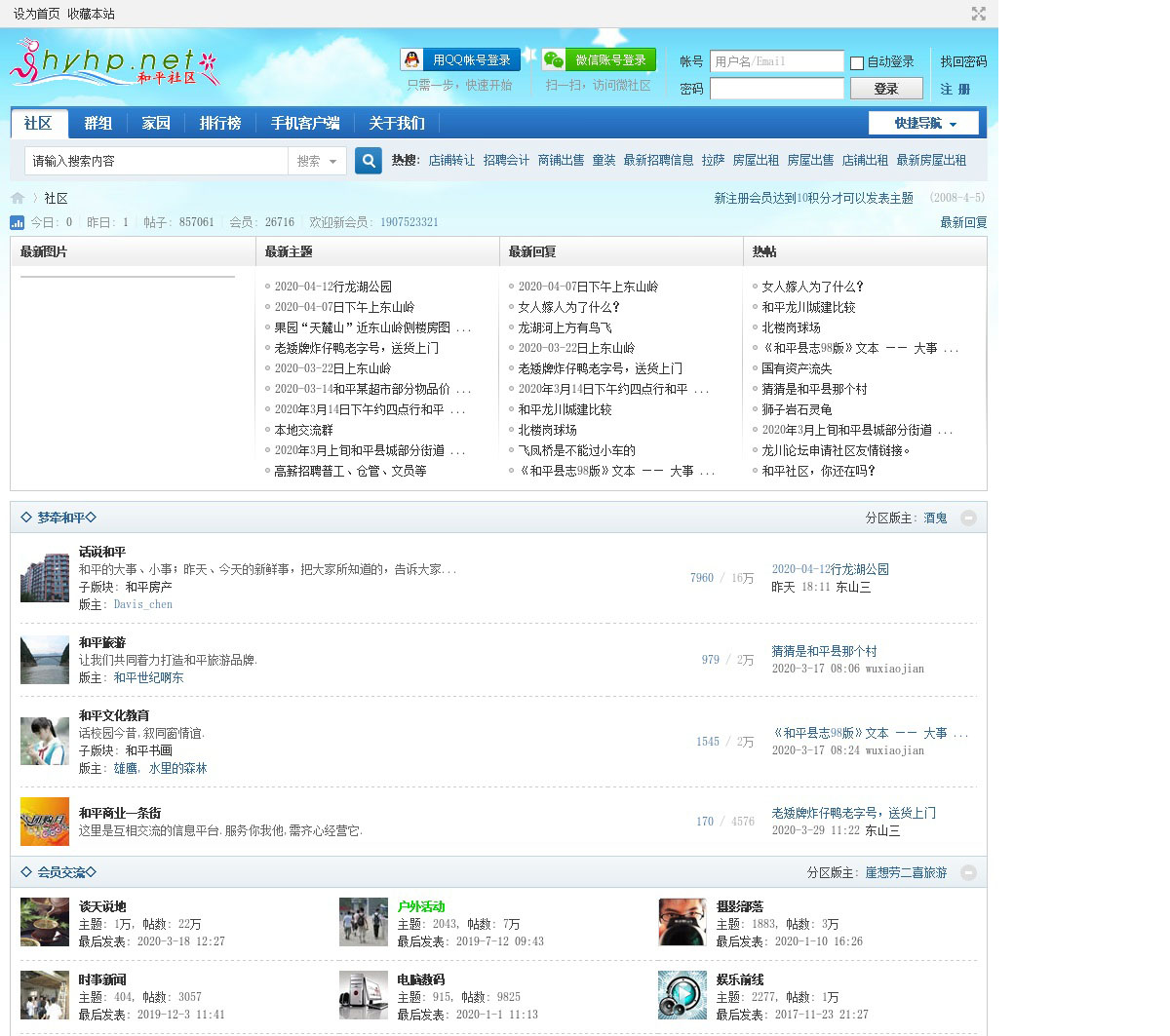The image size is (1170, 1036).
Task: Click the username/Email input field
Action: tap(777, 61)
